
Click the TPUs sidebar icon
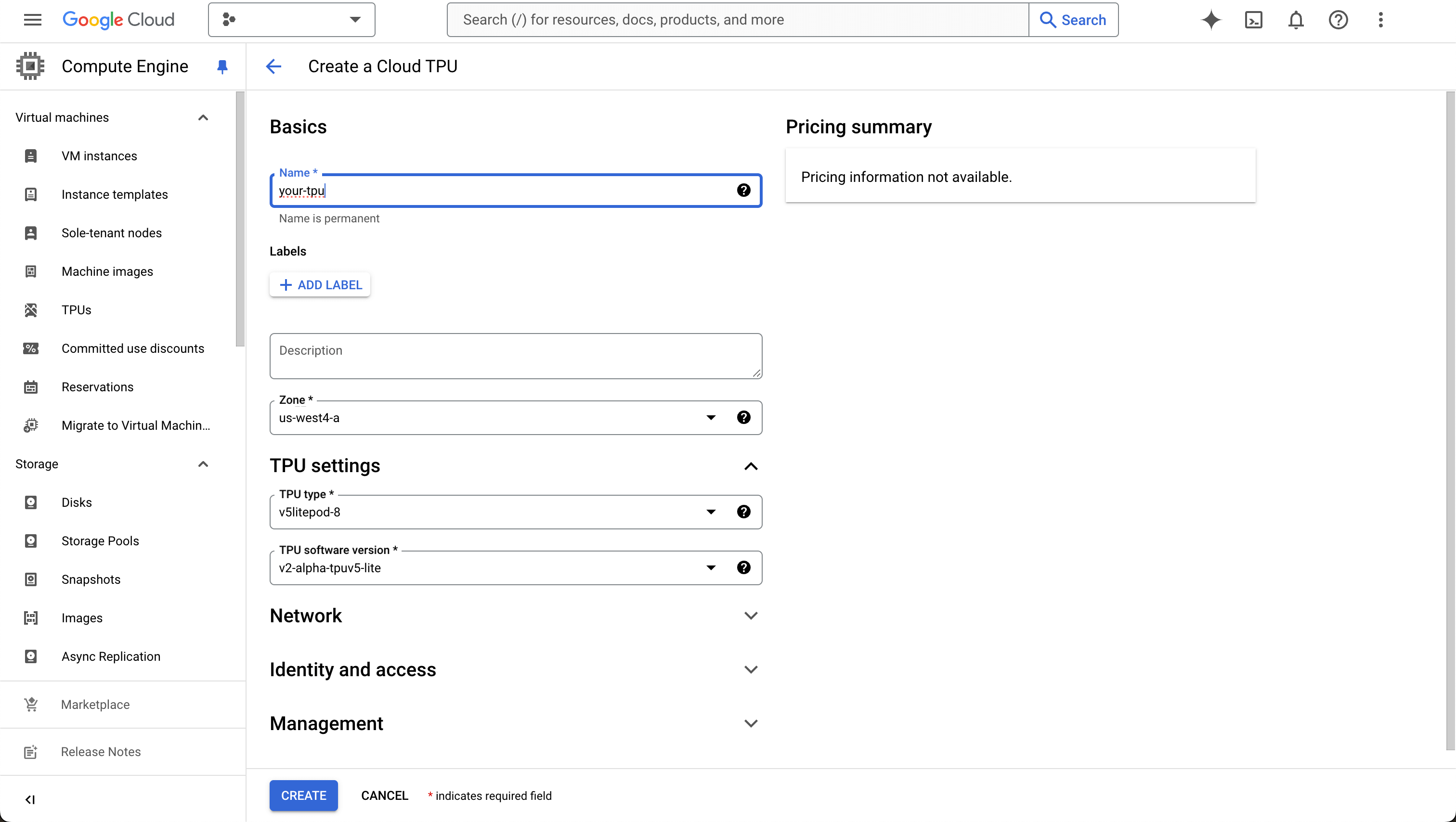[x=31, y=310]
